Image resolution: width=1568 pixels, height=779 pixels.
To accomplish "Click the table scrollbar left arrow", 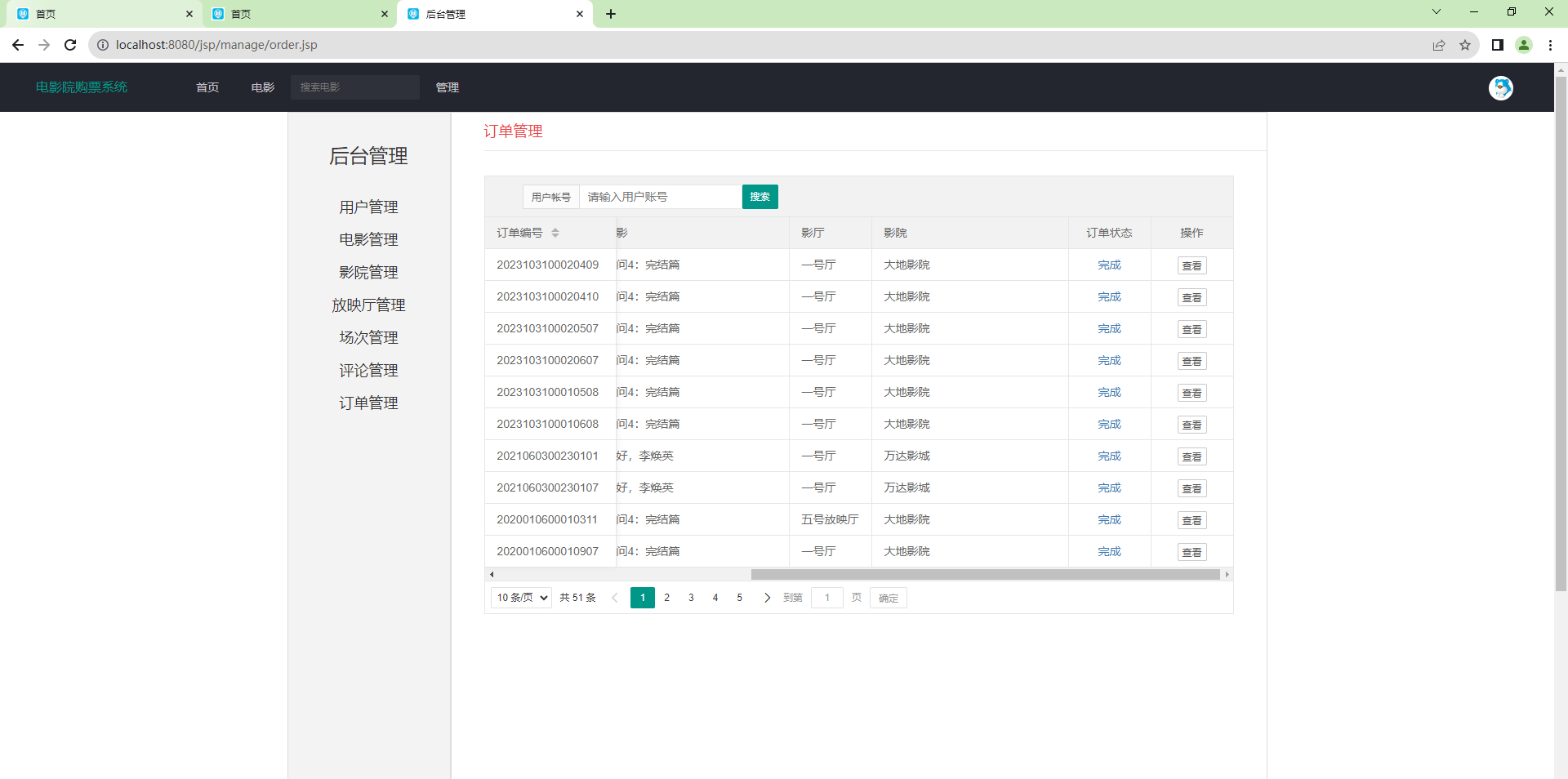I will click(492, 575).
